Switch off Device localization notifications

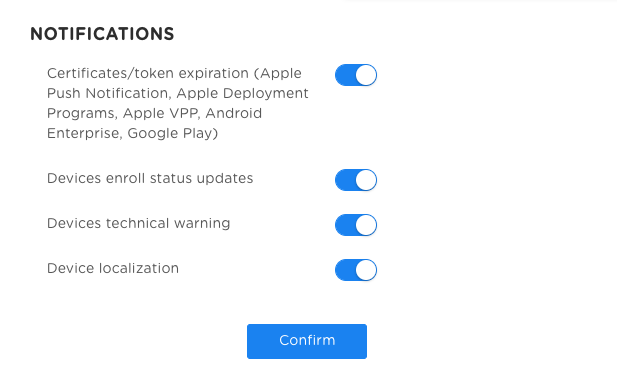pos(356,270)
